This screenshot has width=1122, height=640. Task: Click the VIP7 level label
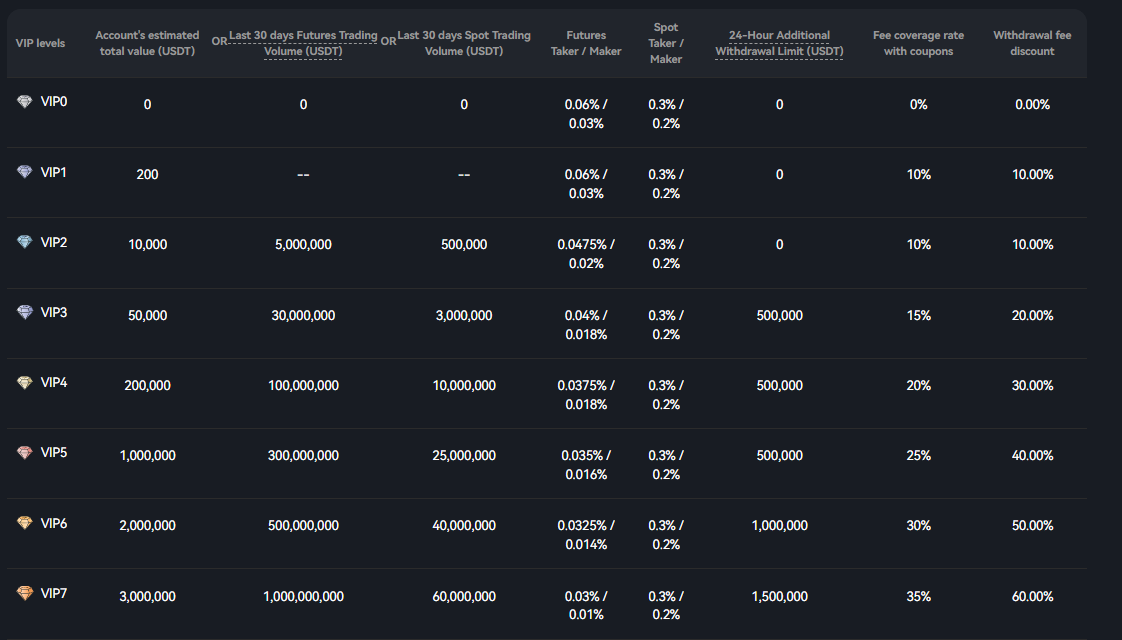(54, 593)
